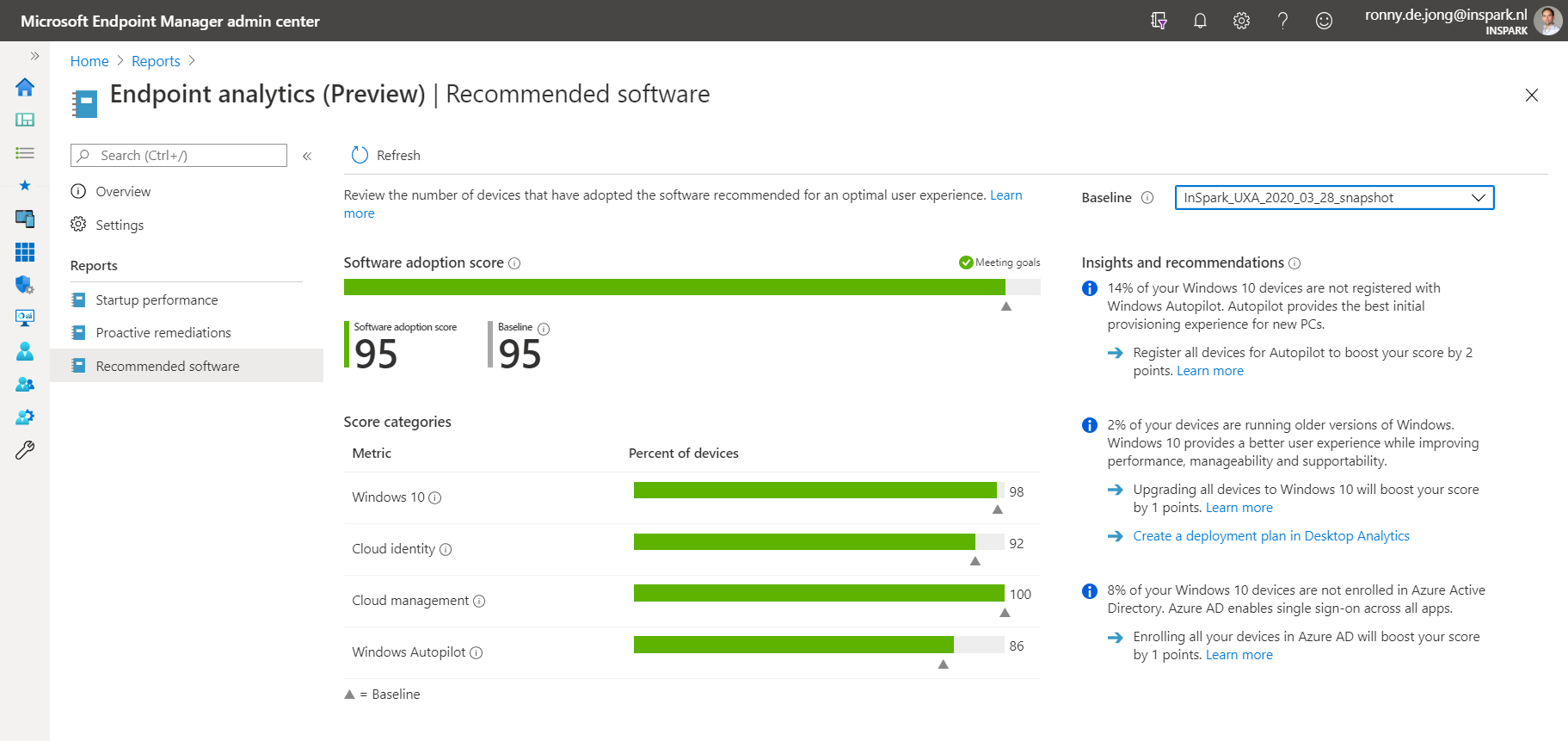The width and height of the screenshot is (1568, 741).
Task: Select Recommended software report
Action: click(187, 366)
